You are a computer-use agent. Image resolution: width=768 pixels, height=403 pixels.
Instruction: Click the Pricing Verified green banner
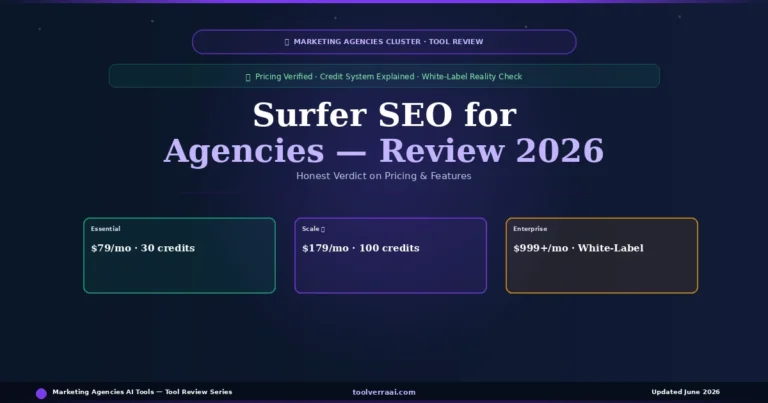coord(384,76)
